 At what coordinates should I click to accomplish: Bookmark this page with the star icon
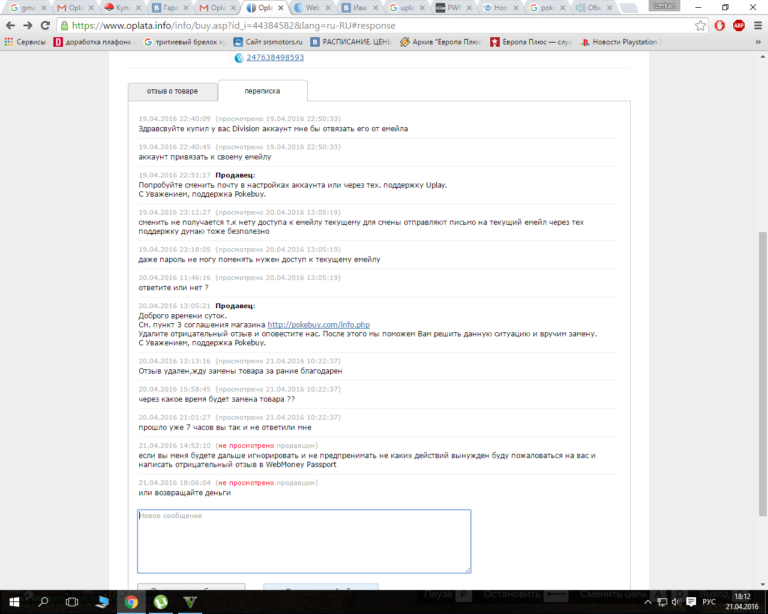(x=700, y=25)
